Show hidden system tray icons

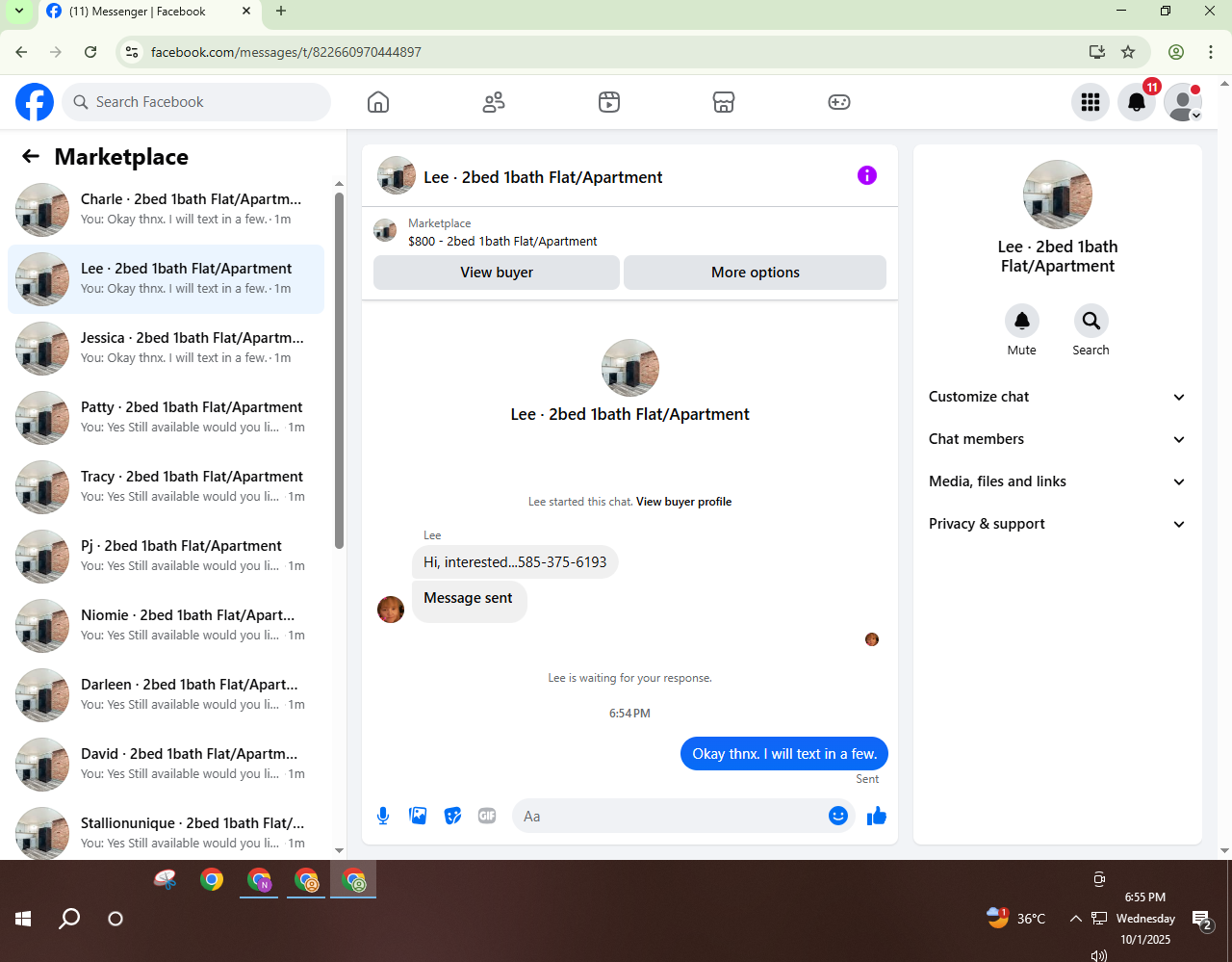point(1075,919)
